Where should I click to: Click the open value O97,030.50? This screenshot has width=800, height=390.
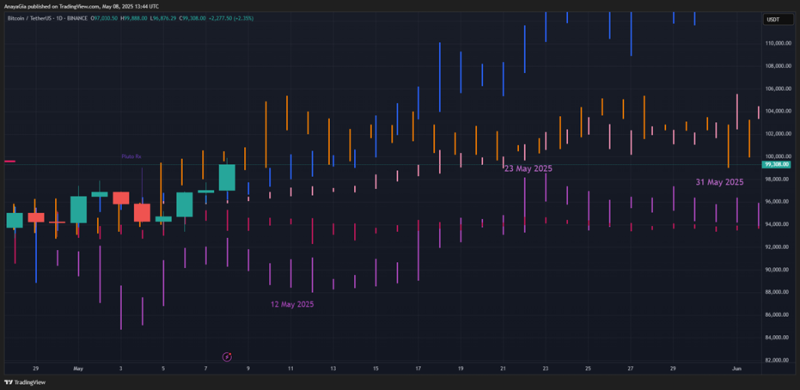105,18
